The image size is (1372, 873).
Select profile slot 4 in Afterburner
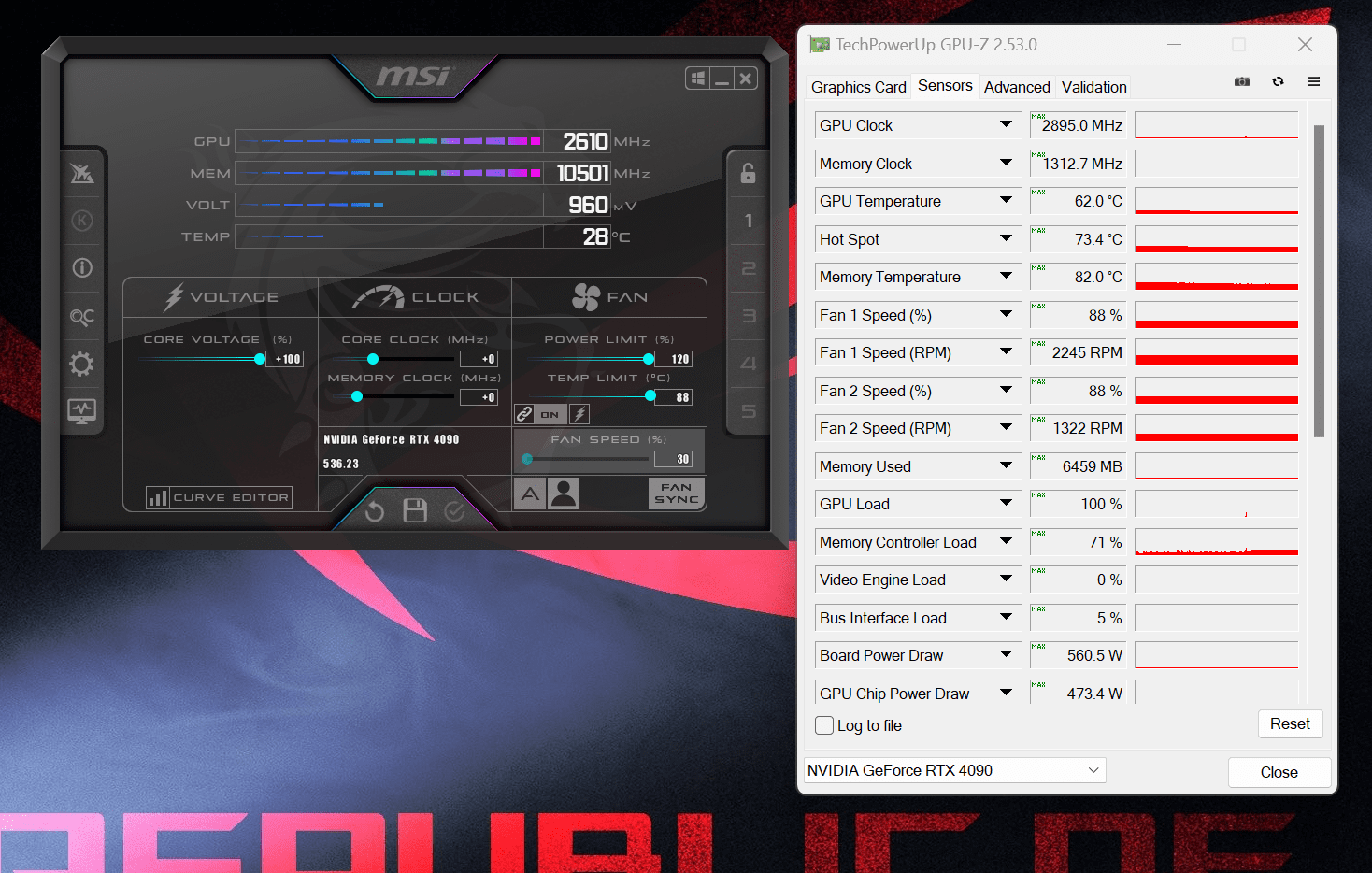pos(748,364)
